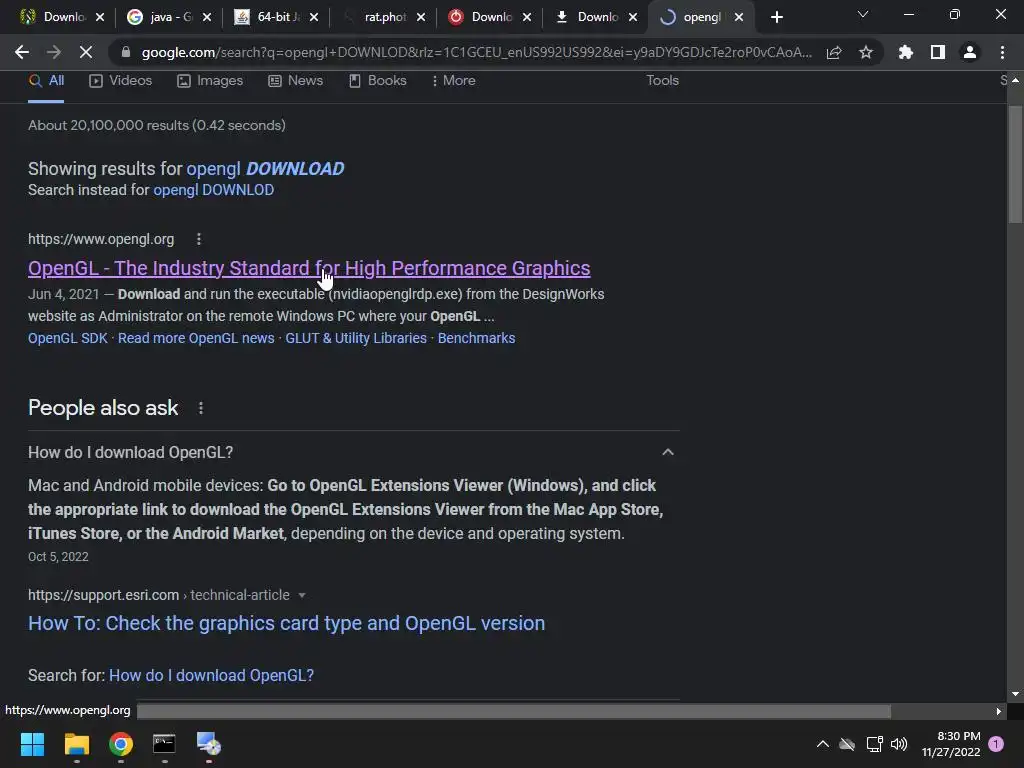Screen dimensions: 1024x768
Task: Open the search Tools options
Action: coord(662,80)
